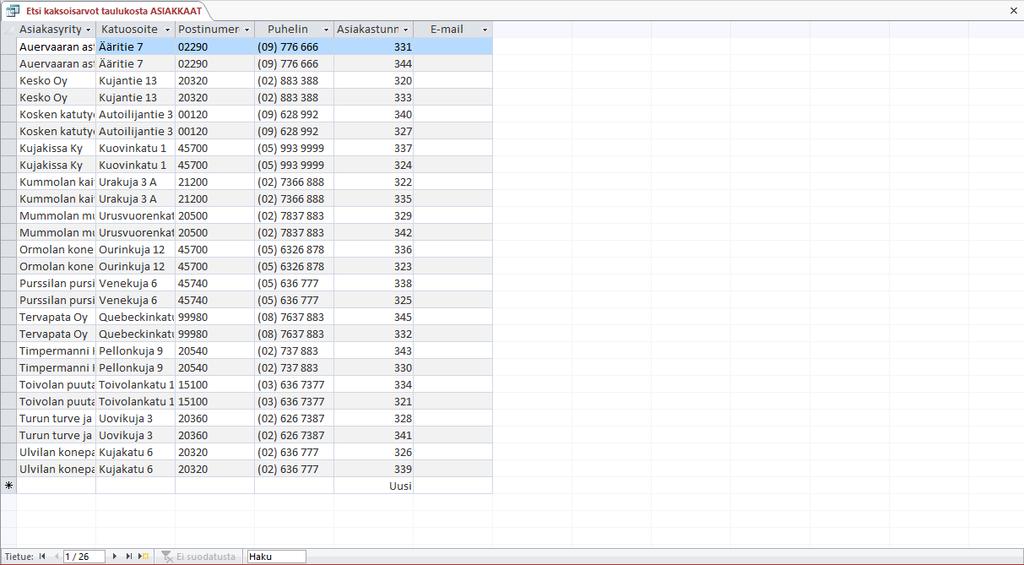Click the query icon in tab
Screen dimensions: 1024x565
[12, 10]
